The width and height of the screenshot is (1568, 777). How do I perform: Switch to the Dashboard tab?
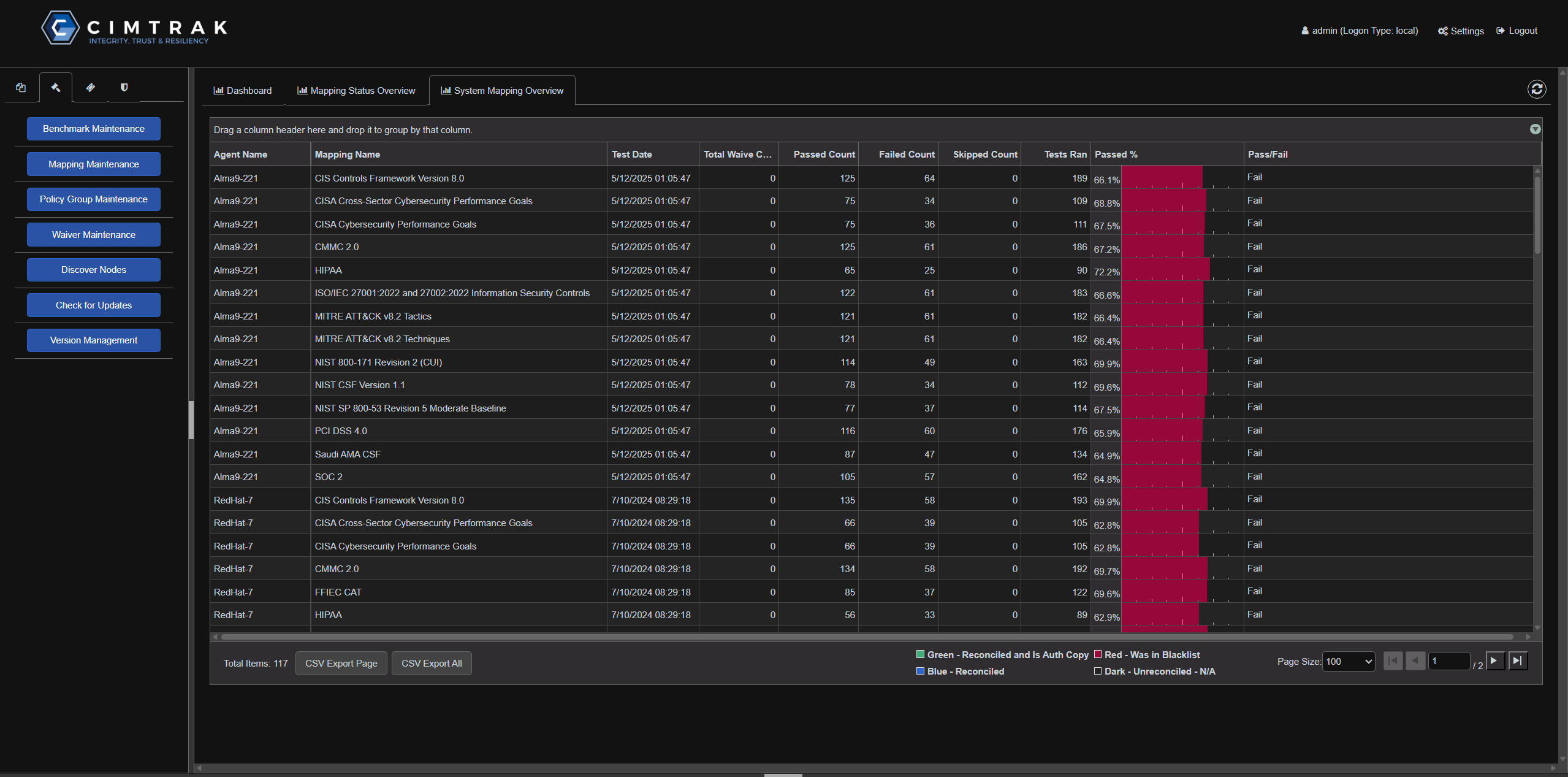click(243, 90)
